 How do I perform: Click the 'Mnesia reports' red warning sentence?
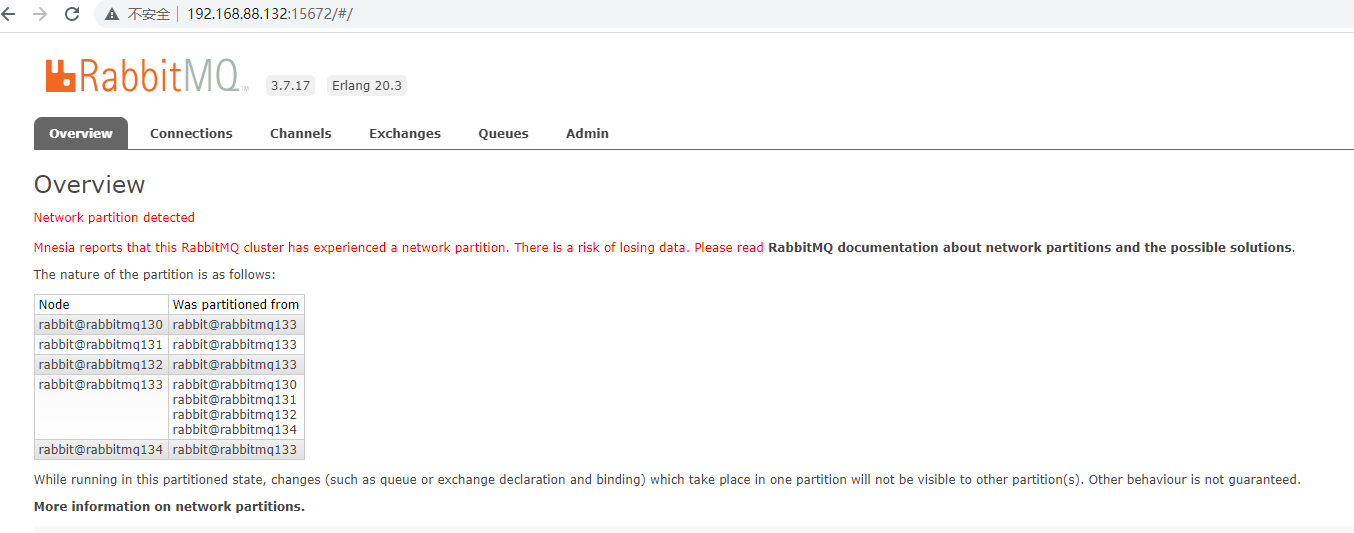pos(399,247)
